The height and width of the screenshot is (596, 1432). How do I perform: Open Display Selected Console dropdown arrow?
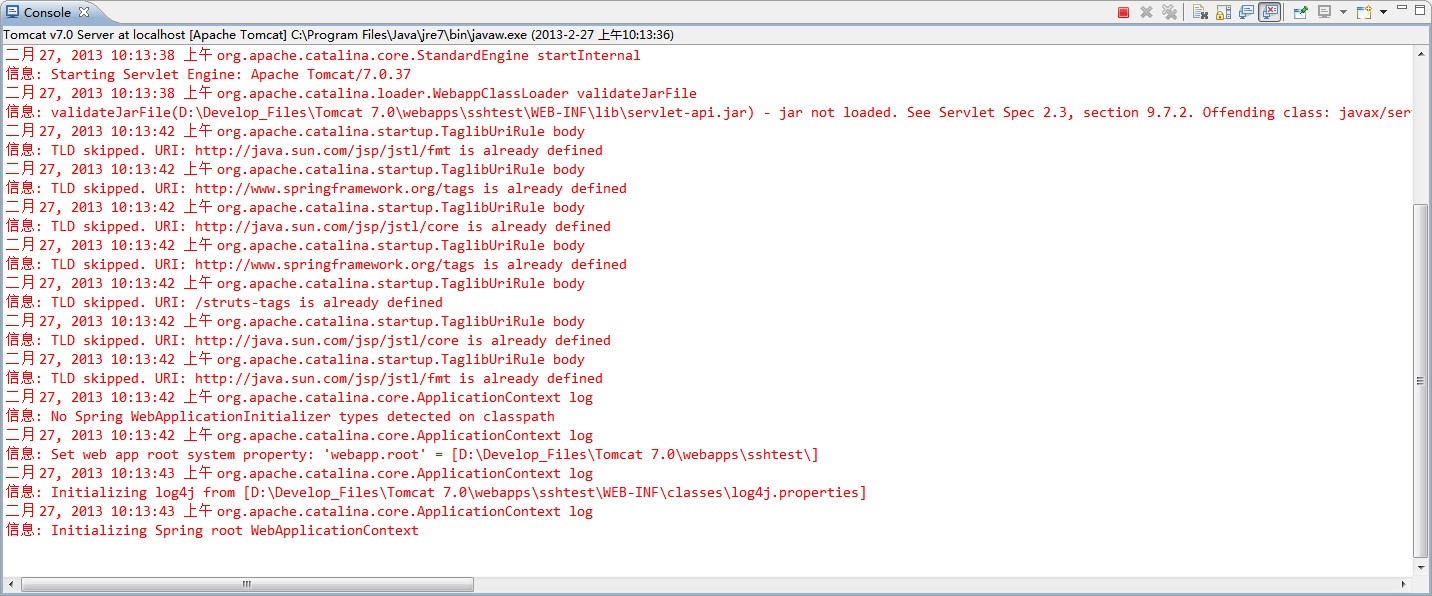(x=1343, y=12)
